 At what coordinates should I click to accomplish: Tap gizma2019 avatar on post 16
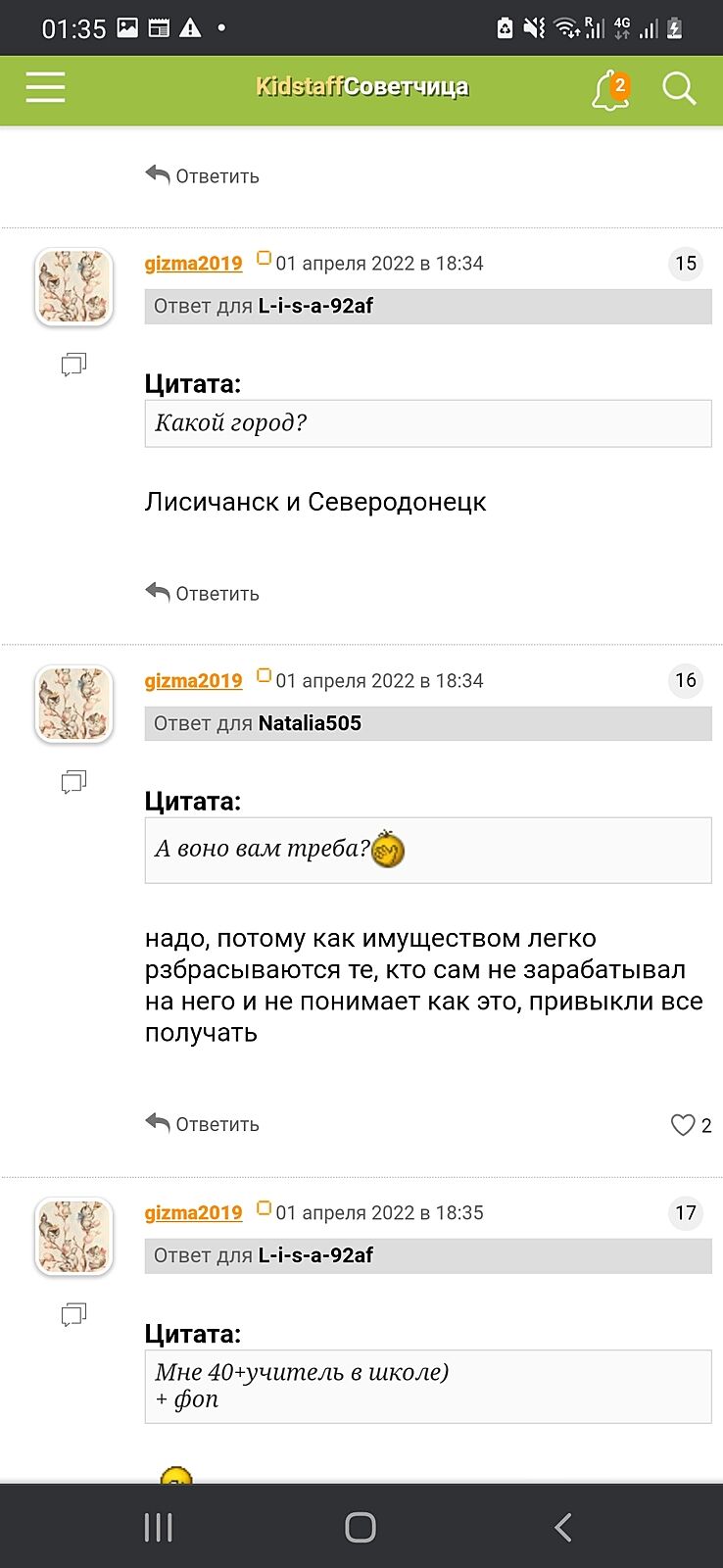click(74, 704)
